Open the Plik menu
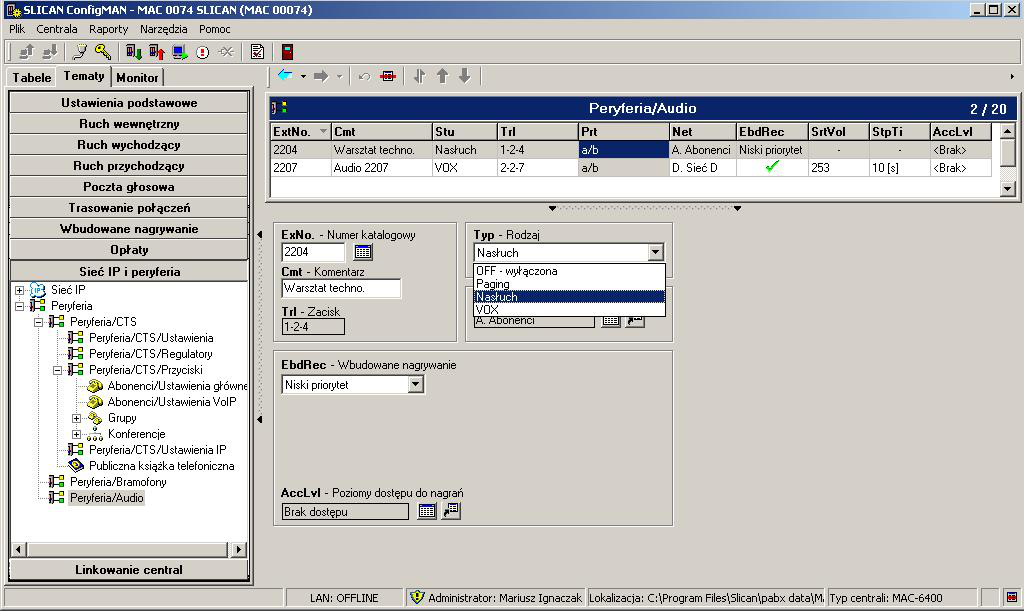The height and width of the screenshot is (611, 1024). (x=17, y=29)
